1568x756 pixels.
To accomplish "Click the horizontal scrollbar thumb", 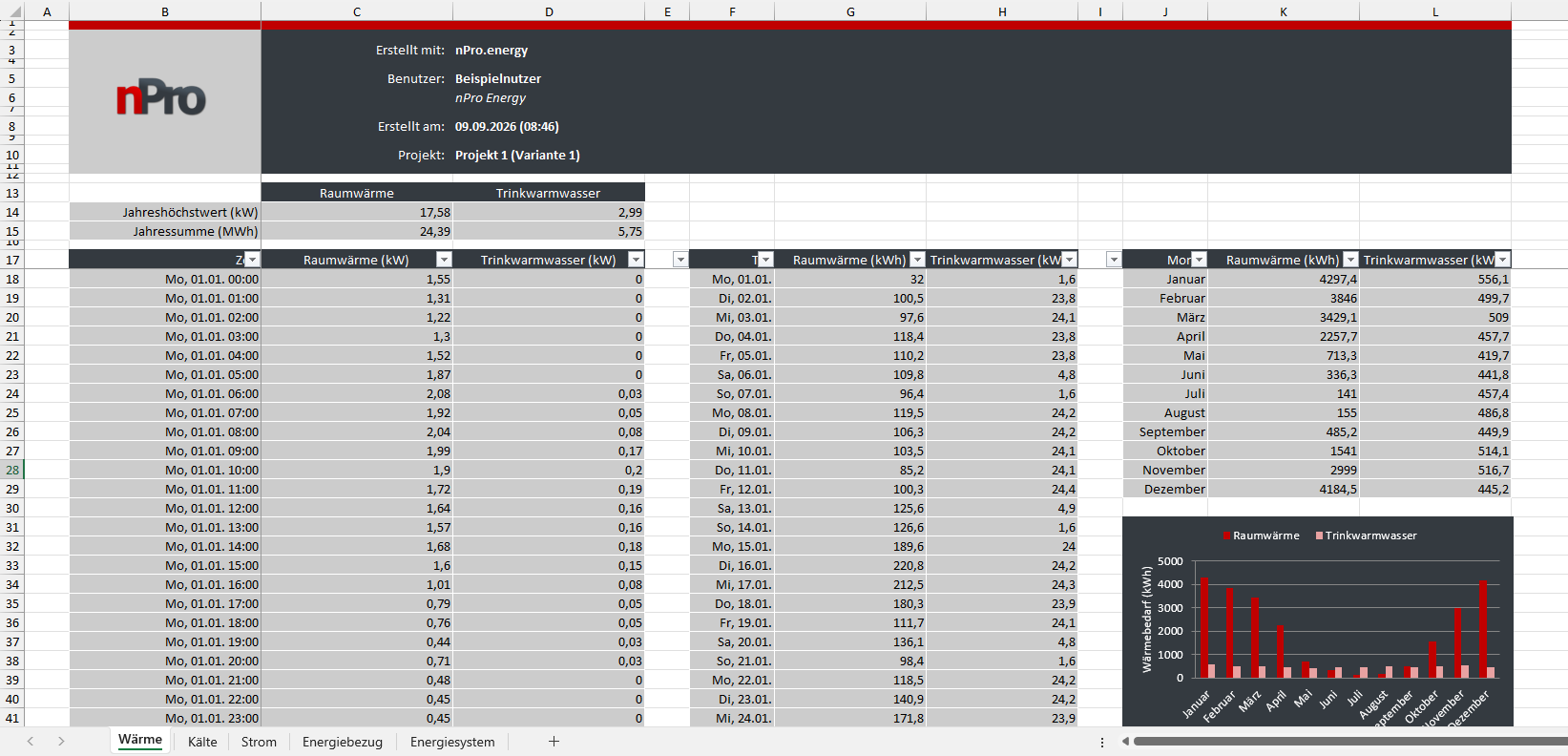I will [1349, 742].
